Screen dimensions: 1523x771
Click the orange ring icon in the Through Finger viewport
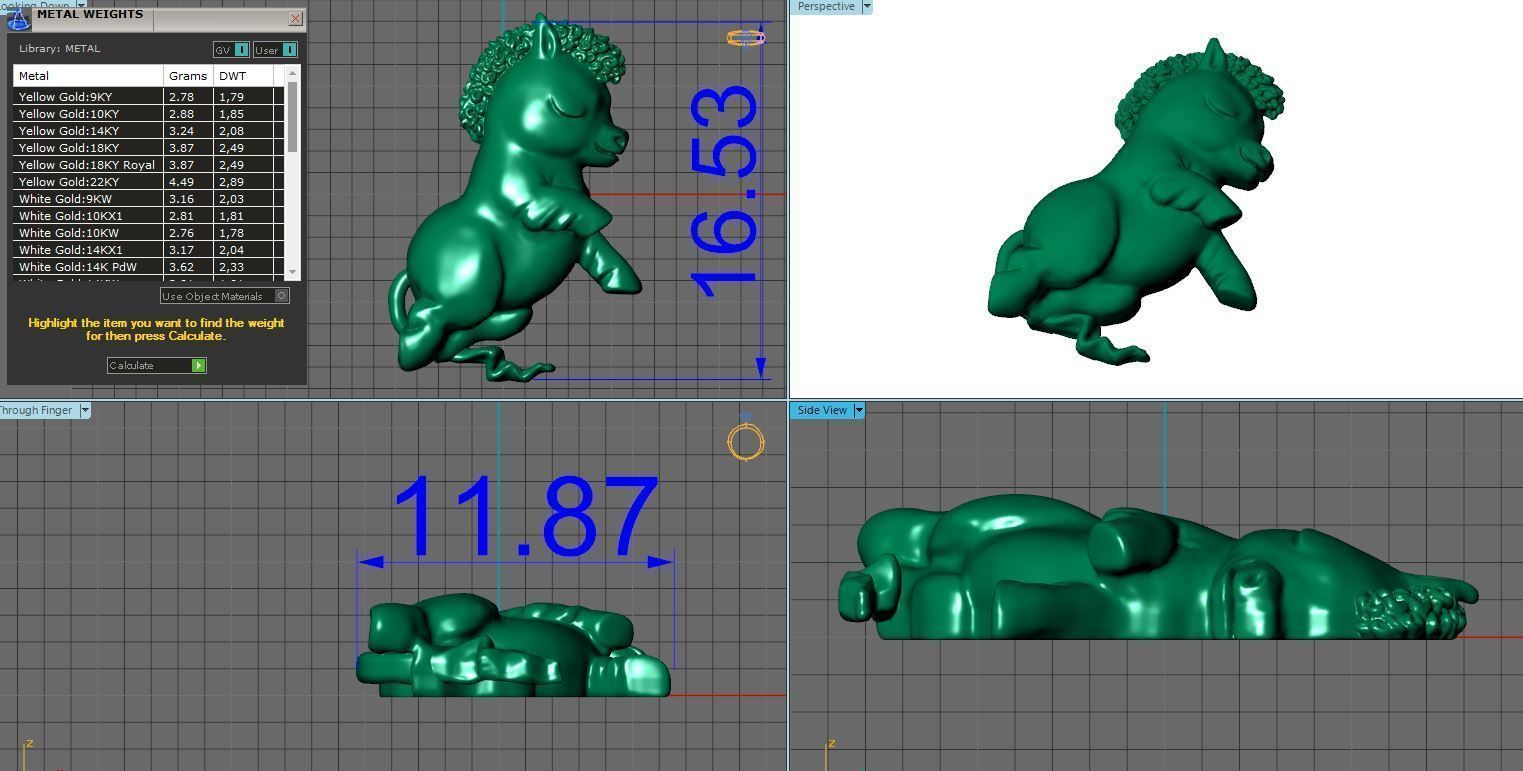tap(746, 441)
